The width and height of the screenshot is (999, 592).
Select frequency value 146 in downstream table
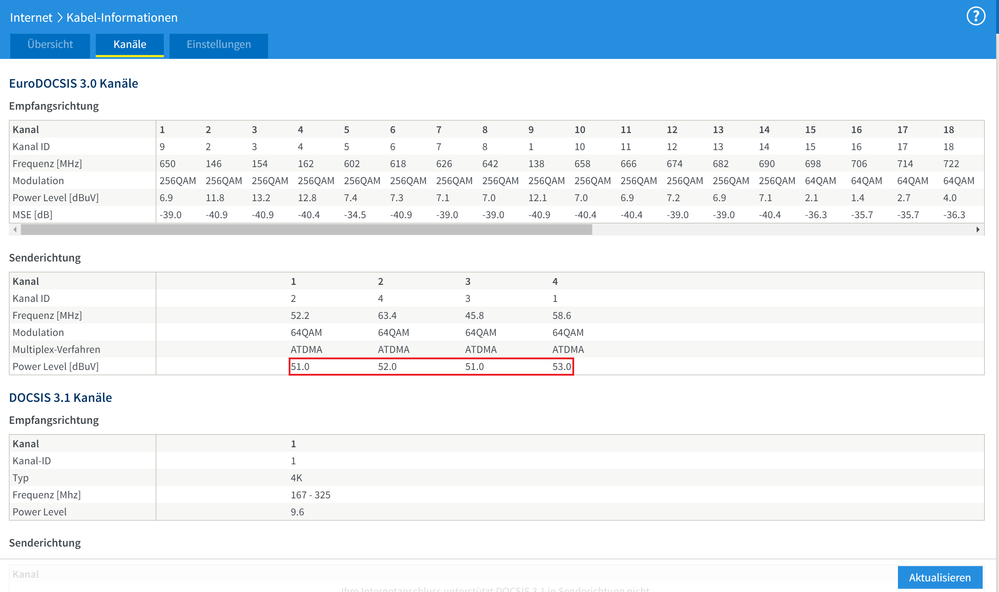pyautogui.click(x=213, y=164)
